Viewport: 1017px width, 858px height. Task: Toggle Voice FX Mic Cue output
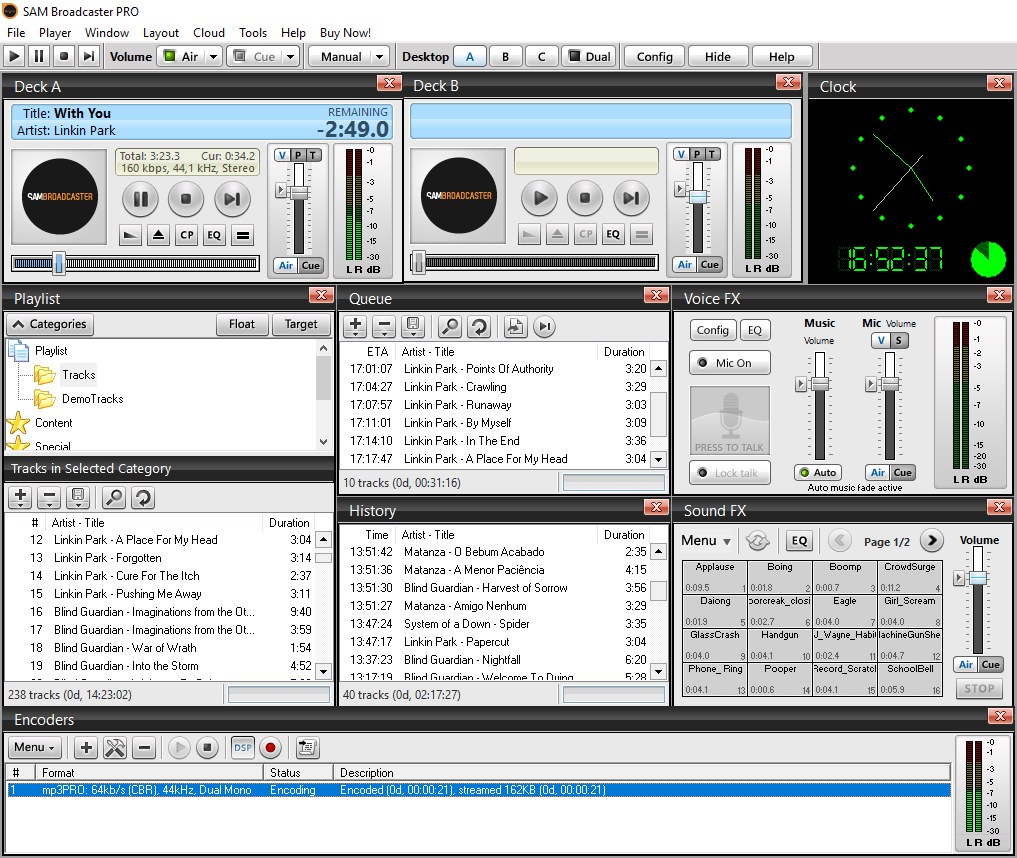[902, 473]
